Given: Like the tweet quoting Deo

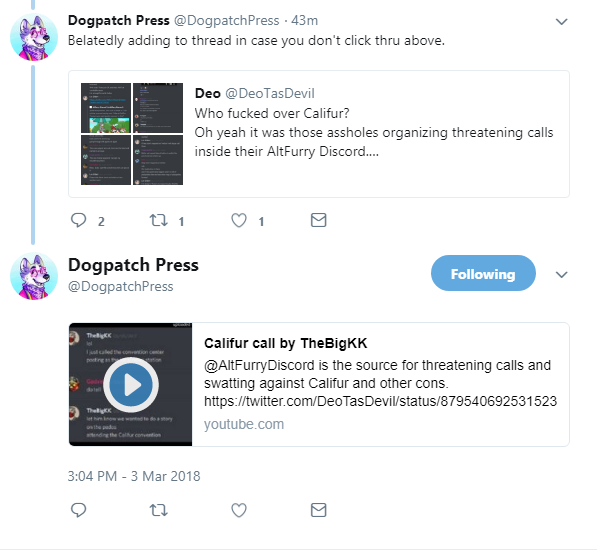Looking at the screenshot, I should [x=239, y=220].
